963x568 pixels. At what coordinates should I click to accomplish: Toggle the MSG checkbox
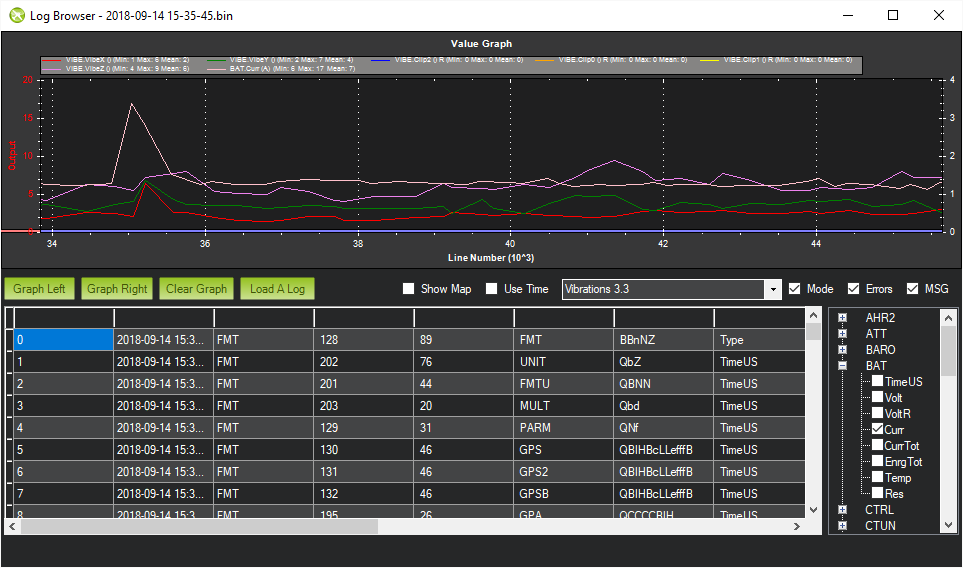913,289
